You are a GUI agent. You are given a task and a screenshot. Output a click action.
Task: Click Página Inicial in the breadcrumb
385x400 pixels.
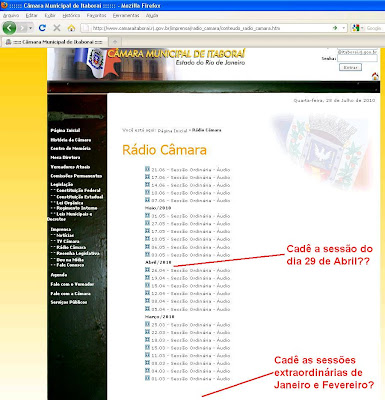point(172,131)
